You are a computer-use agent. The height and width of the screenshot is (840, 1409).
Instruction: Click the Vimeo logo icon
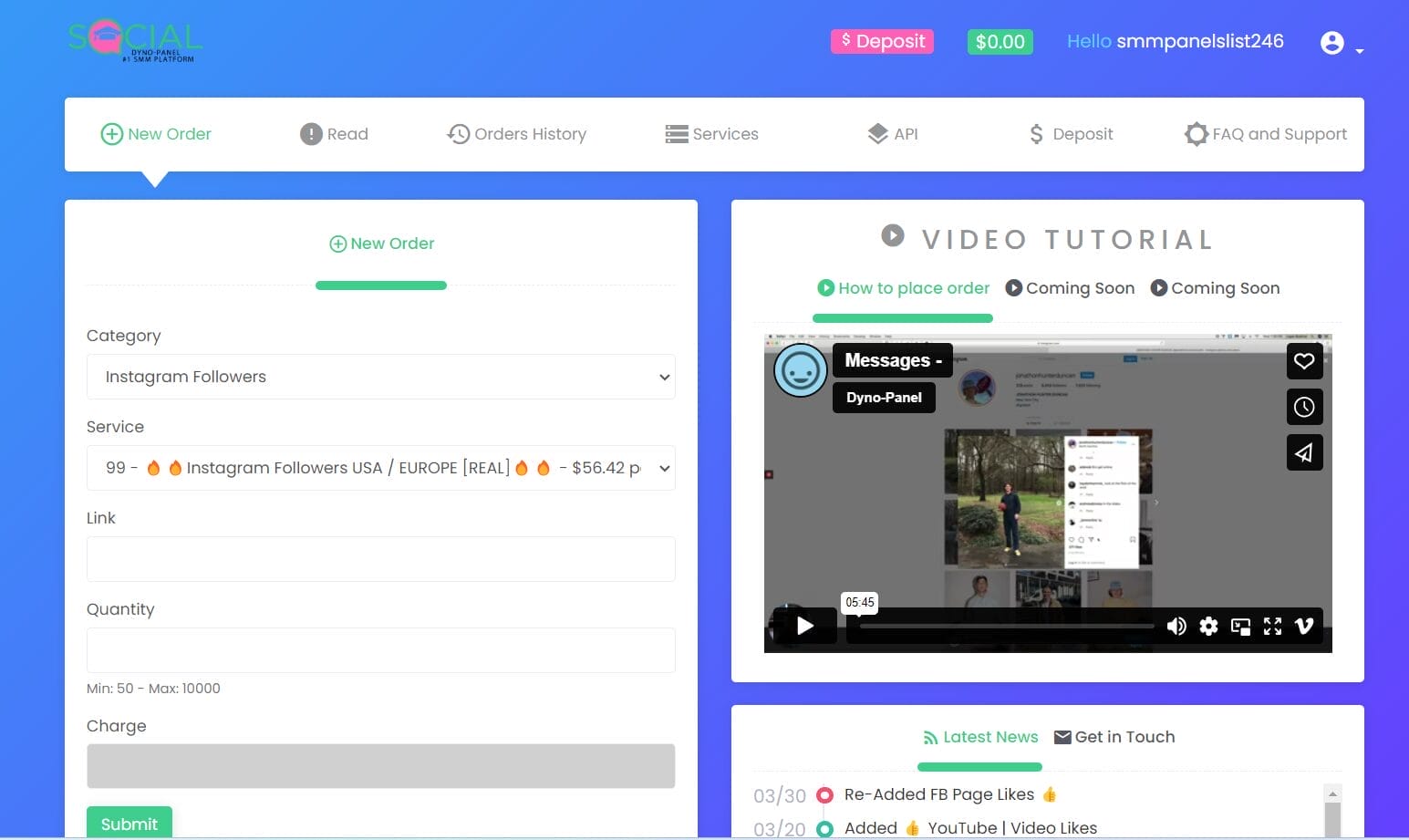tap(1304, 626)
